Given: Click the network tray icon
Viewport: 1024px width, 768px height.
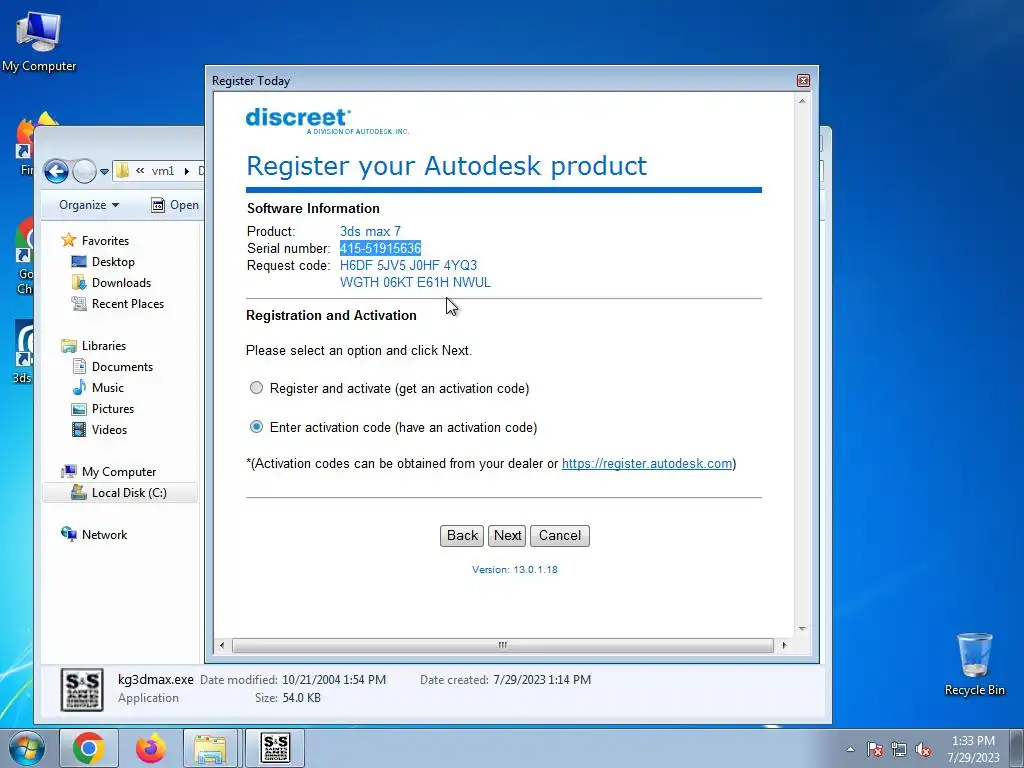Looking at the screenshot, I should tap(899, 749).
